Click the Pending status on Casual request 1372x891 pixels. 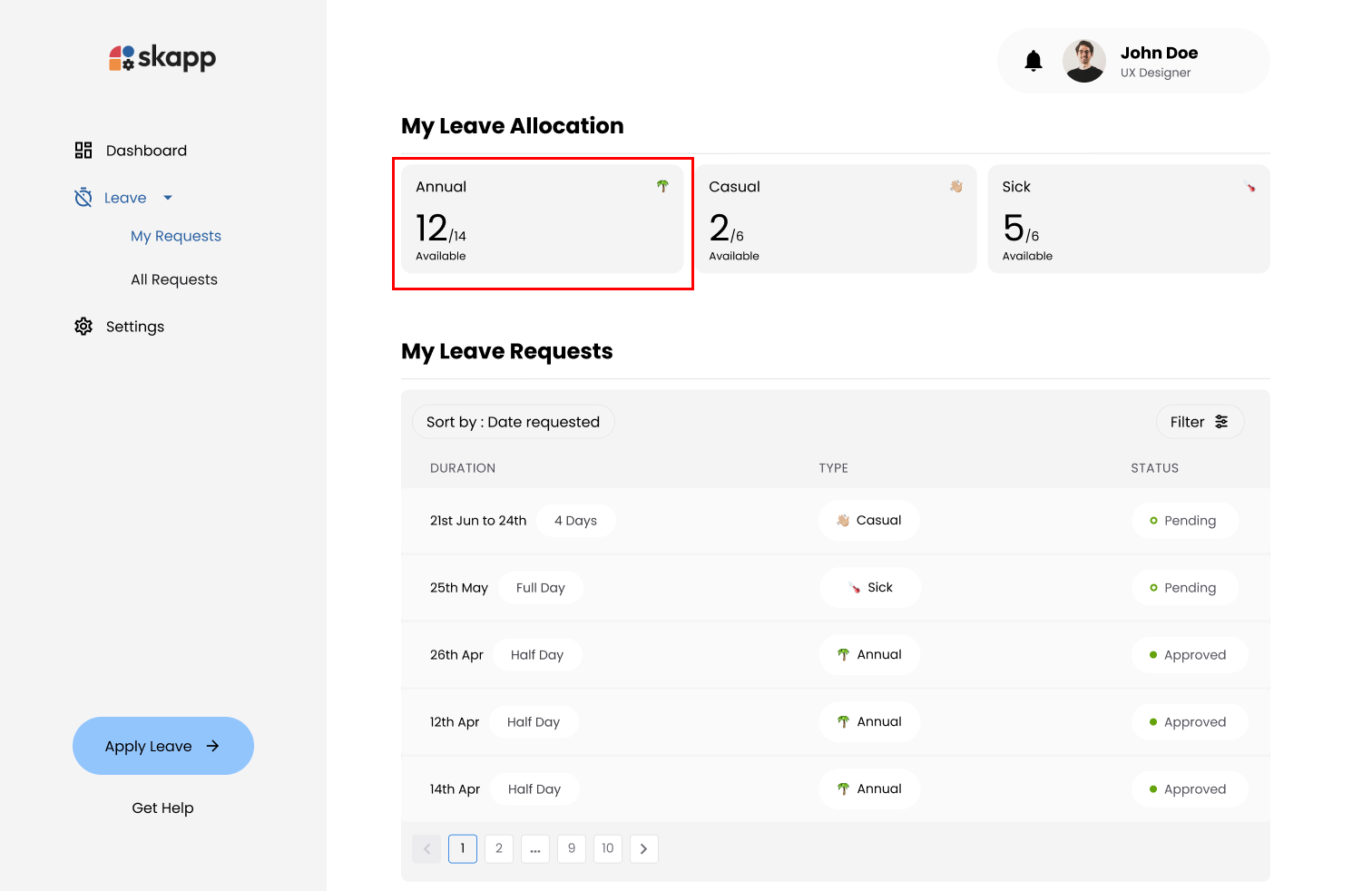point(1184,521)
